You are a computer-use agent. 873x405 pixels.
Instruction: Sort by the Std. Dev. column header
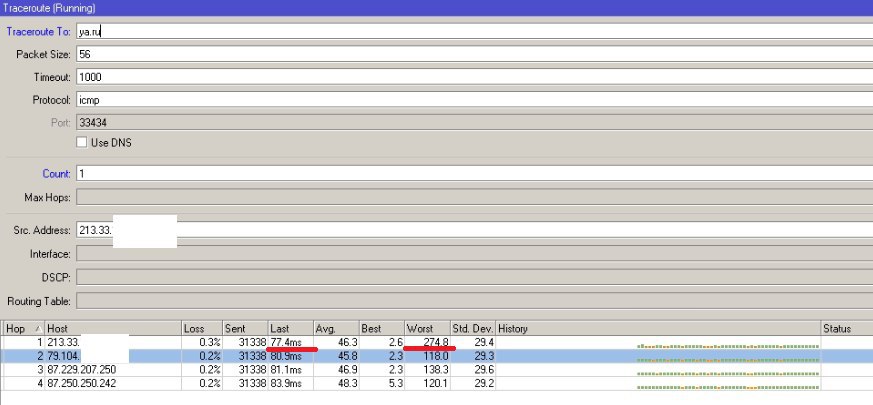[x=473, y=328]
